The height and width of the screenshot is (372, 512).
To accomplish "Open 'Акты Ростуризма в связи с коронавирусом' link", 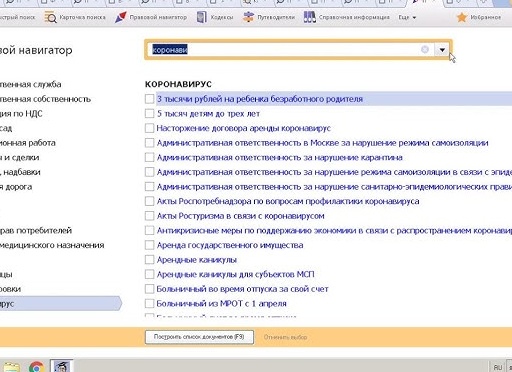I will 240,216.
